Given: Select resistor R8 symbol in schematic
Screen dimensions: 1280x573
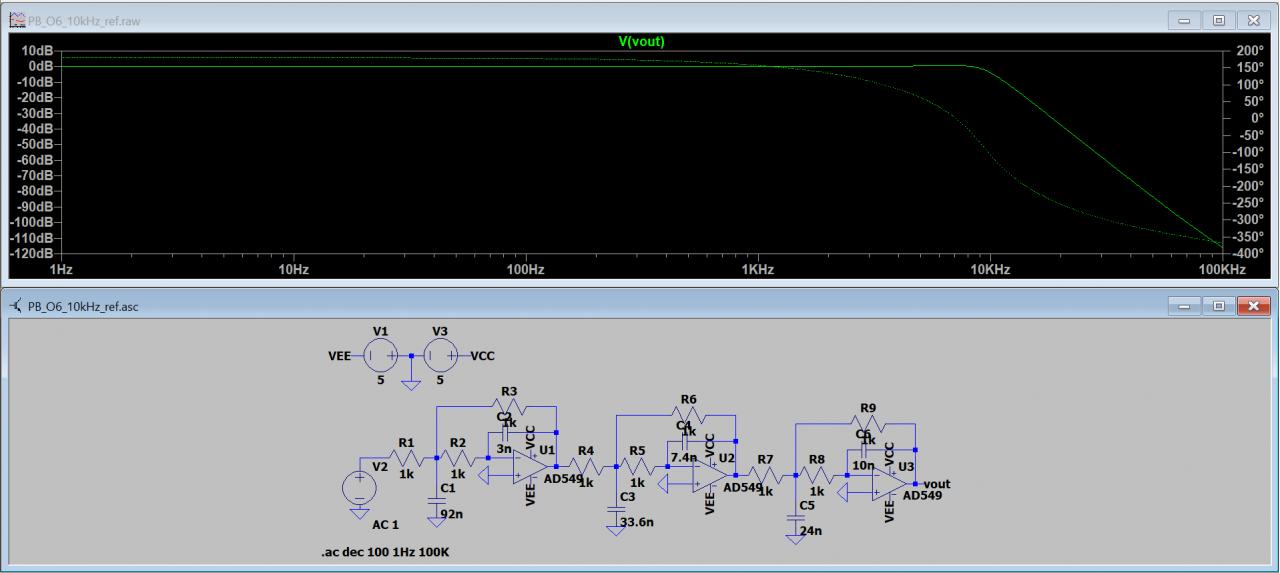Looking at the screenshot, I should [x=817, y=474].
